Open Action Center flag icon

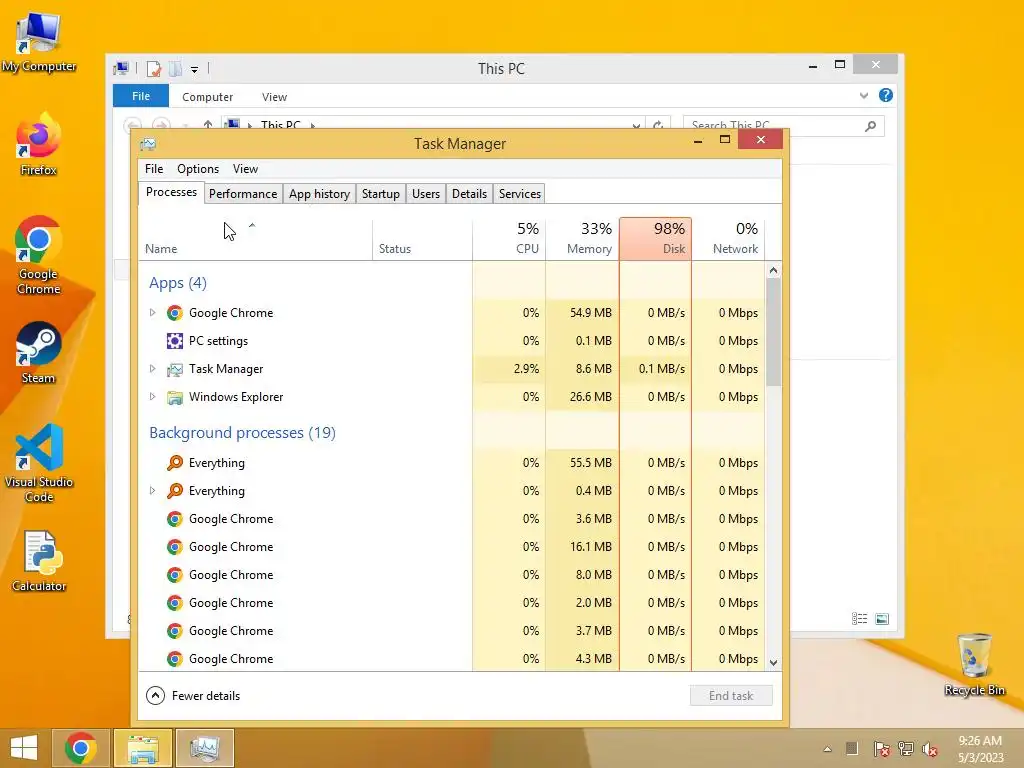tap(881, 749)
